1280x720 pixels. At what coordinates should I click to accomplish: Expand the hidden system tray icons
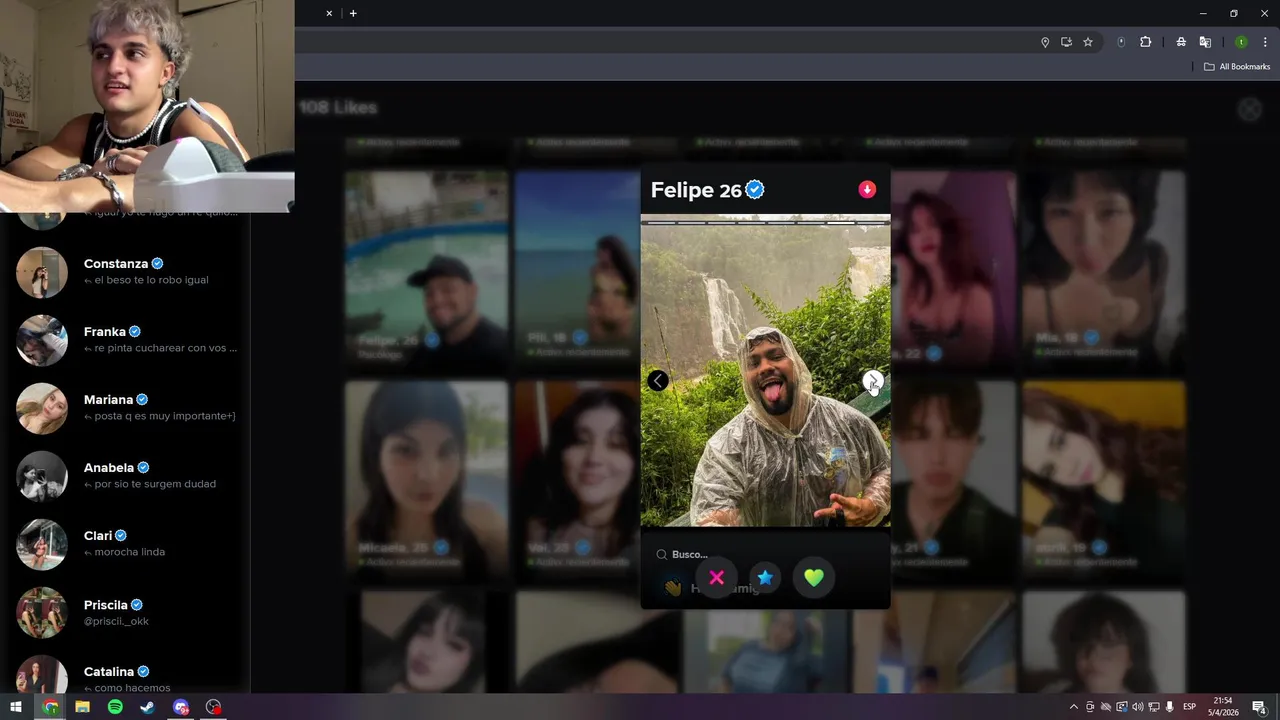coord(1074,707)
